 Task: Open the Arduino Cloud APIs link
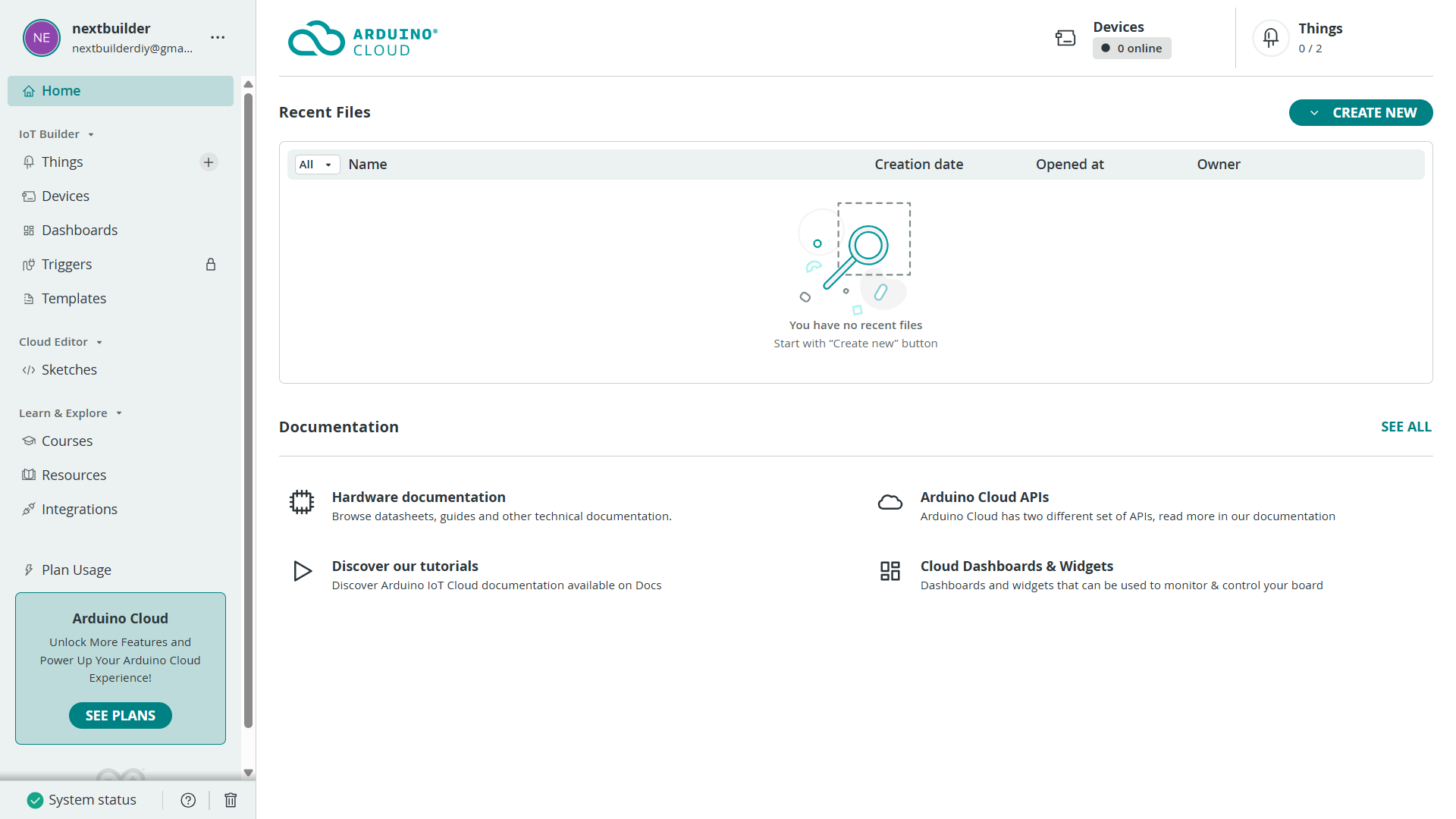[x=984, y=497]
